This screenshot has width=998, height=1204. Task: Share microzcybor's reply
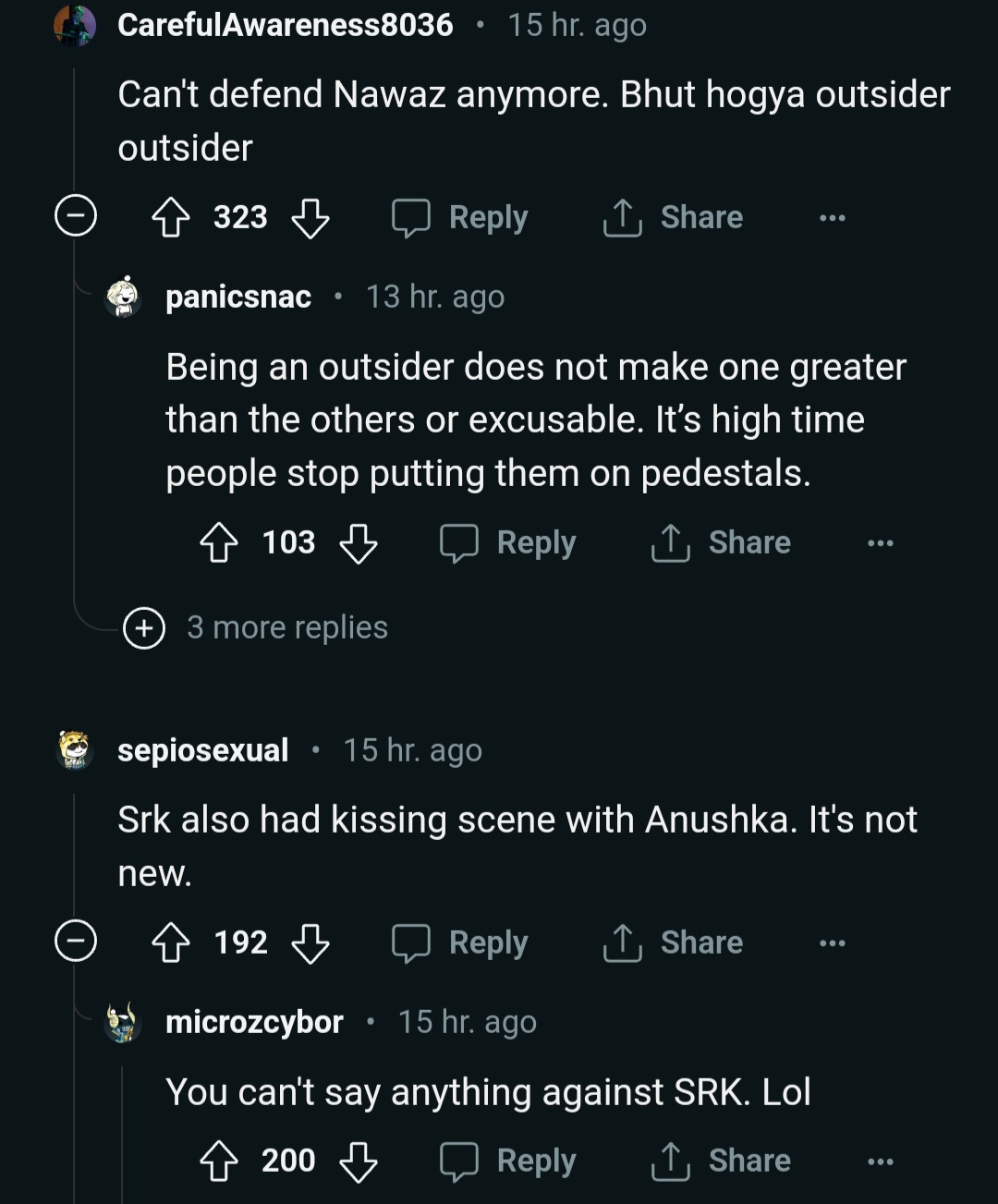pyautogui.click(x=722, y=1161)
